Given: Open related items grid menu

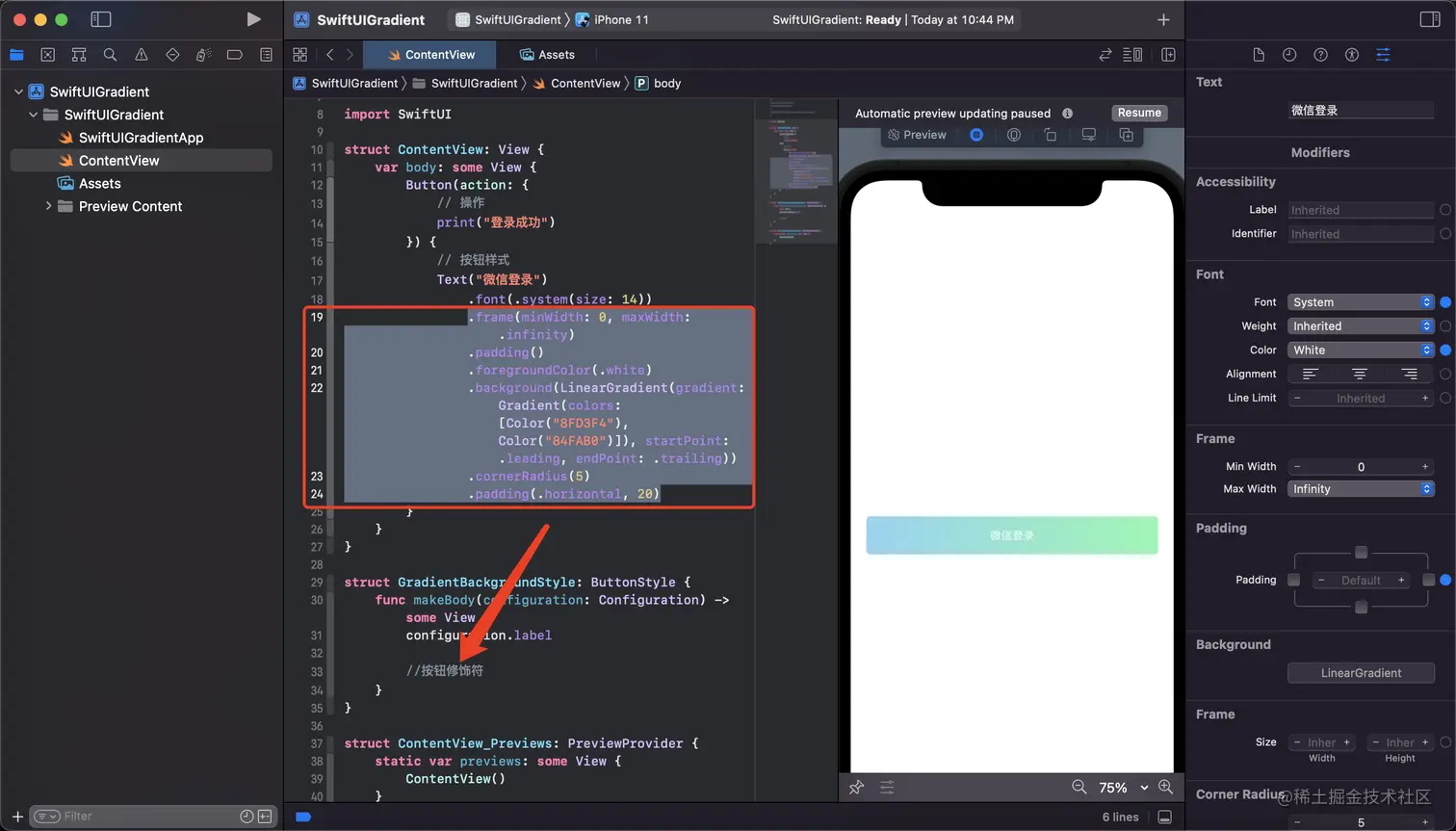Looking at the screenshot, I should [x=300, y=55].
